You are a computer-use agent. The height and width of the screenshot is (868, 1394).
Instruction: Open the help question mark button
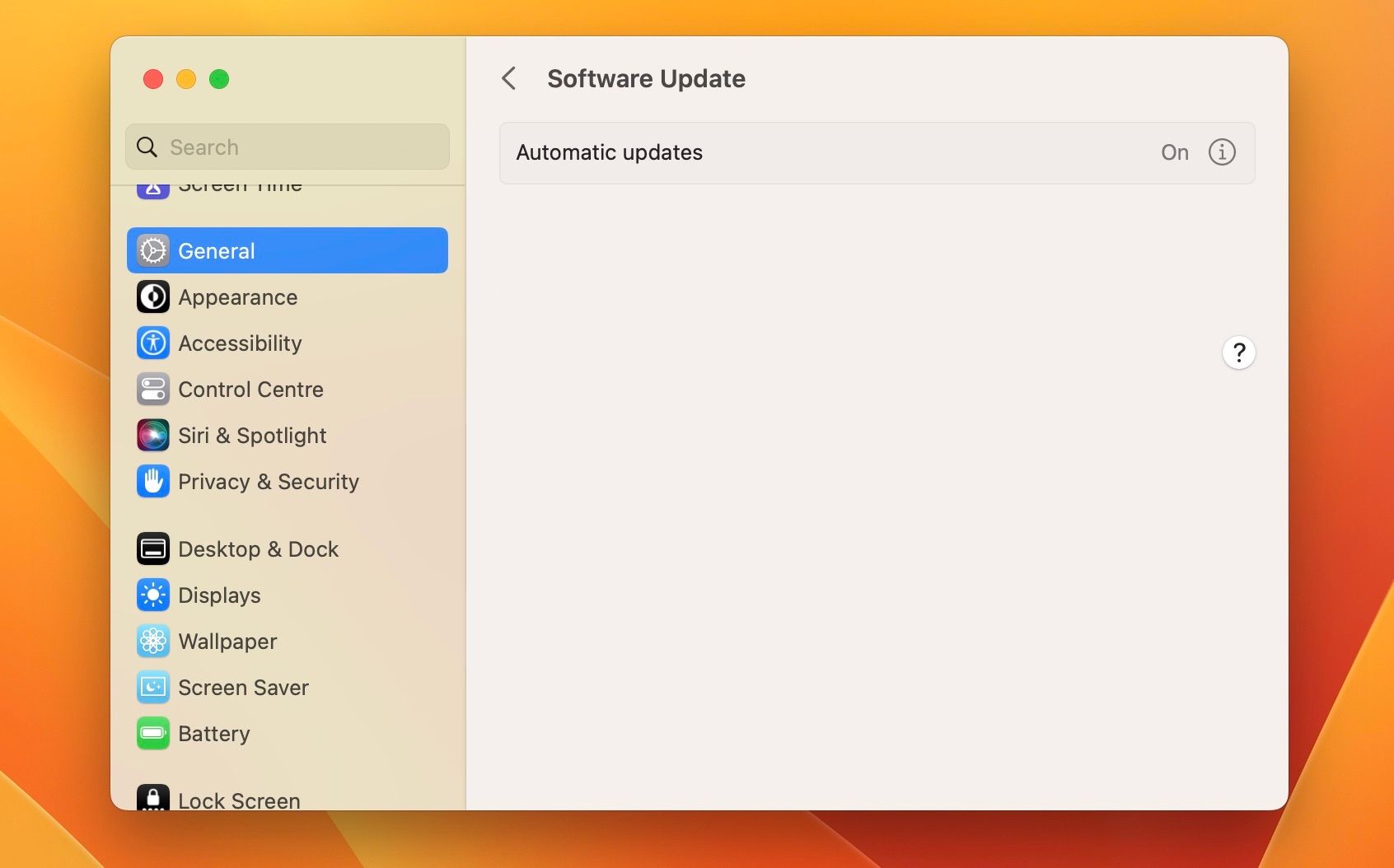click(1238, 353)
